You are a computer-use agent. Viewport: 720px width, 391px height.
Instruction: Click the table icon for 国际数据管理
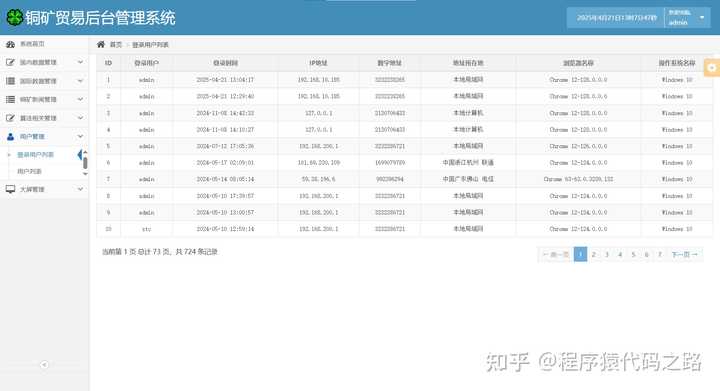click(10, 81)
